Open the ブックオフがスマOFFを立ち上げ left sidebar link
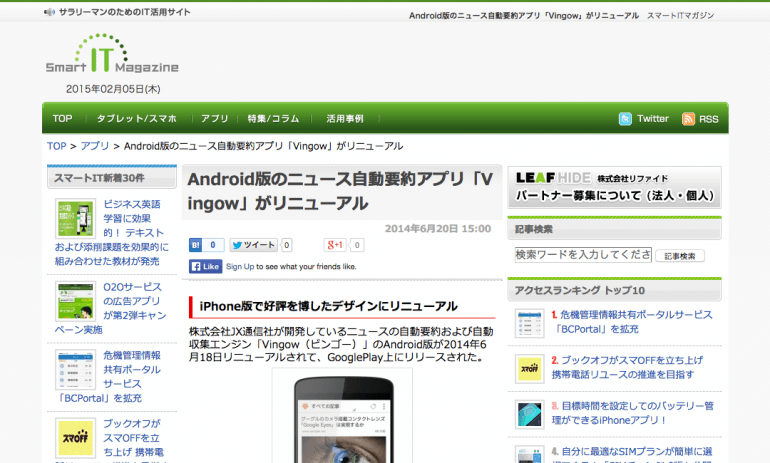 pos(133,437)
